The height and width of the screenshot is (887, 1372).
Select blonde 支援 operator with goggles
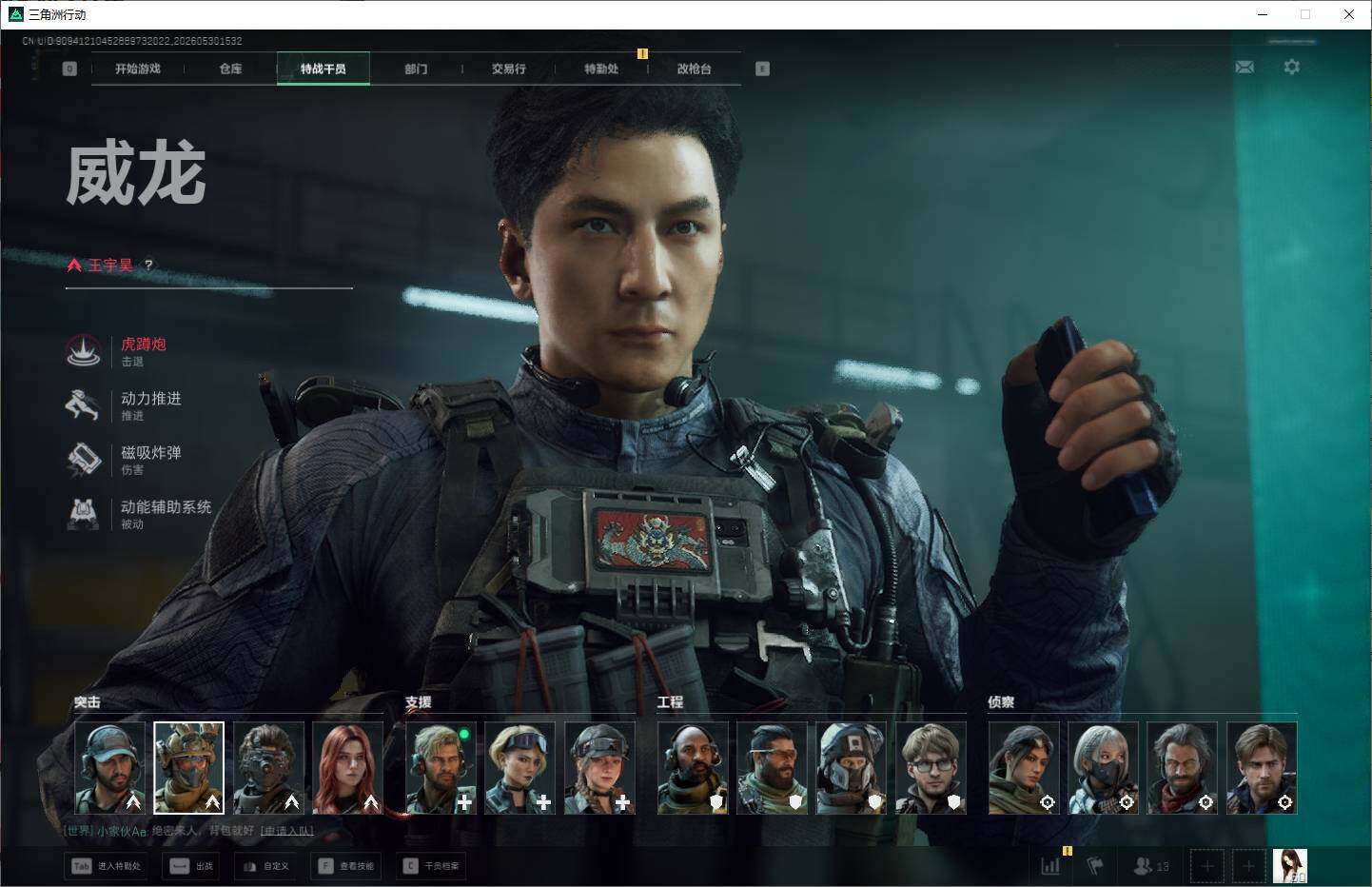pos(520,768)
